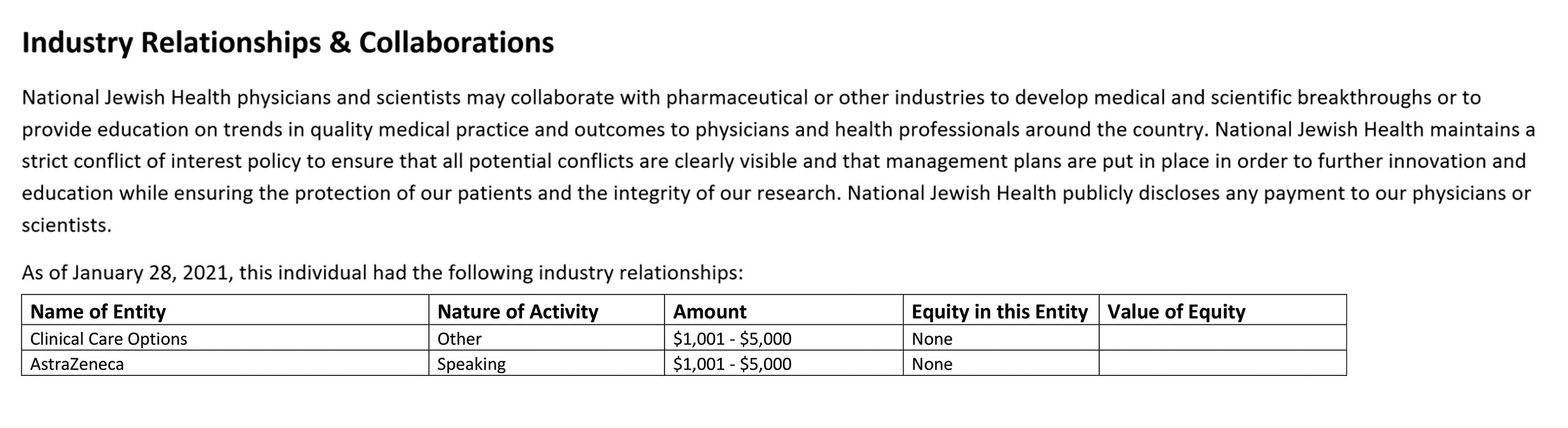Click the Industry Relationships & Collaborations heading

click(288, 43)
